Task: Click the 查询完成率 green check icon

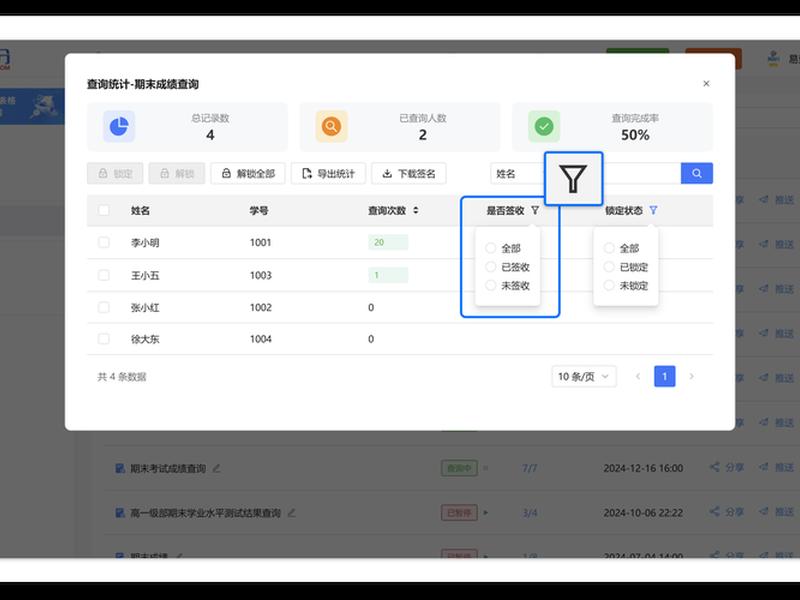Action: coord(544,126)
